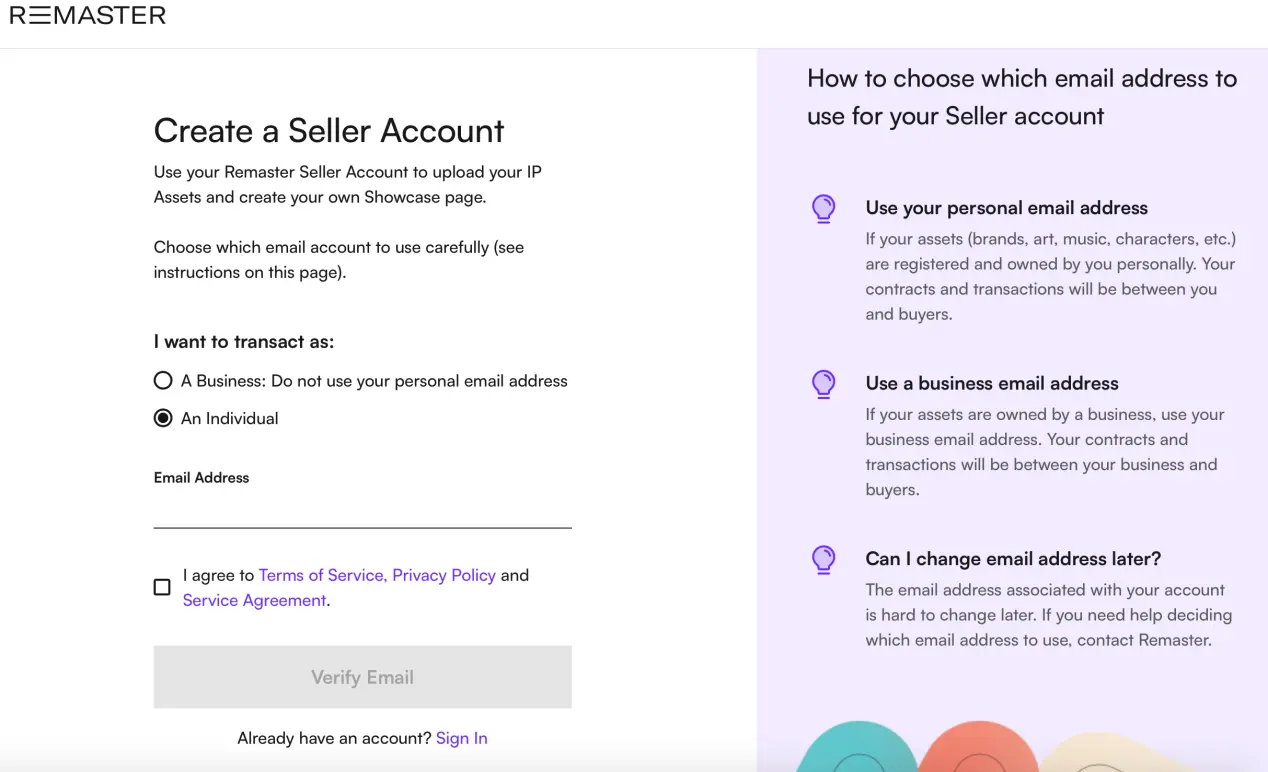Focus the Email Address input field

tap(362, 510)
